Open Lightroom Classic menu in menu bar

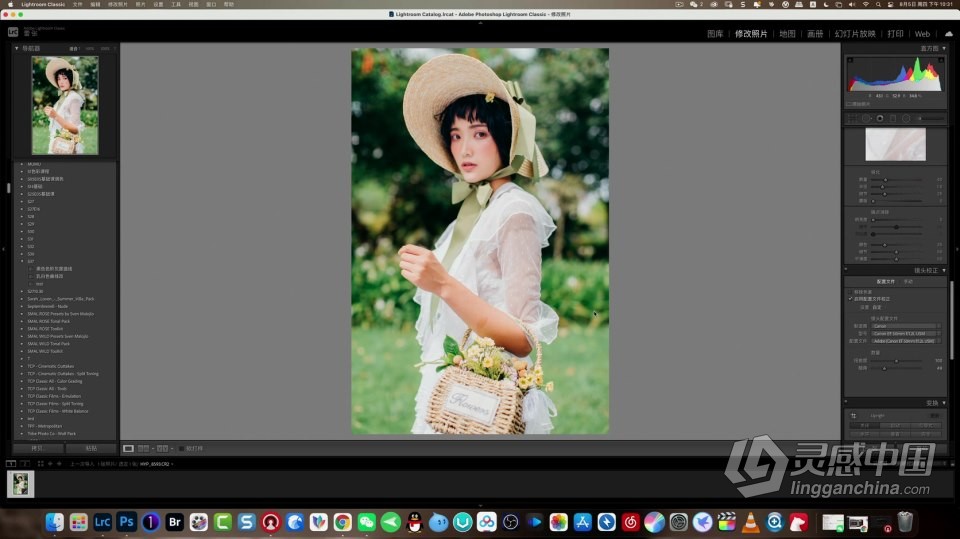(43, 4)
